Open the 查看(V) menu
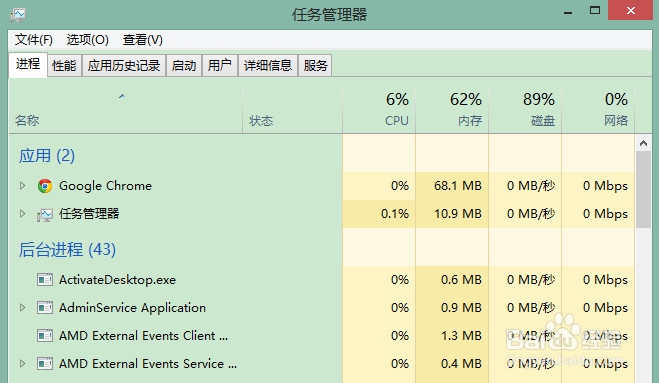659x383 pixels. click(x=142, y=40)
